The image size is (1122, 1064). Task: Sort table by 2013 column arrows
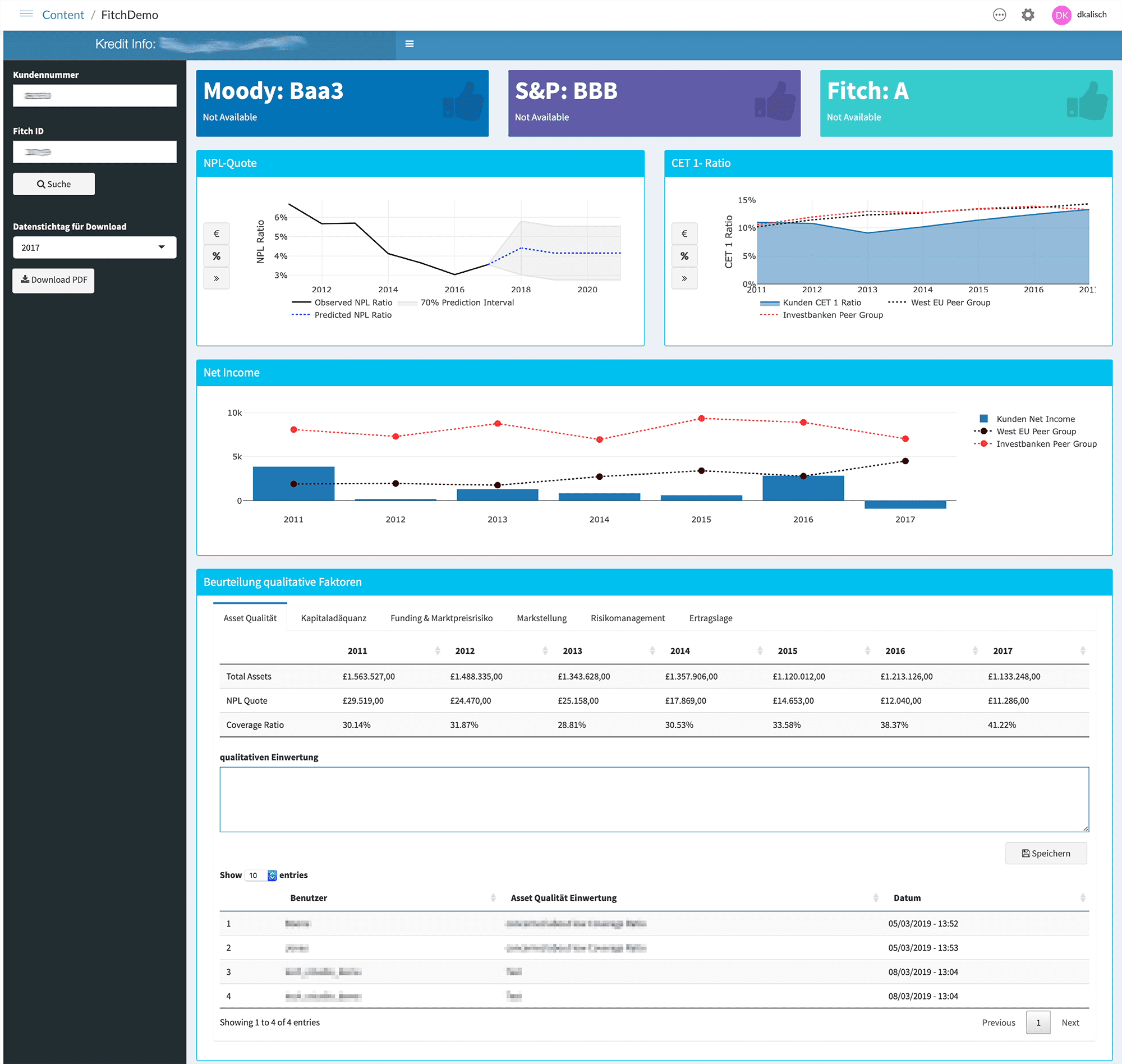click(652, 650)
